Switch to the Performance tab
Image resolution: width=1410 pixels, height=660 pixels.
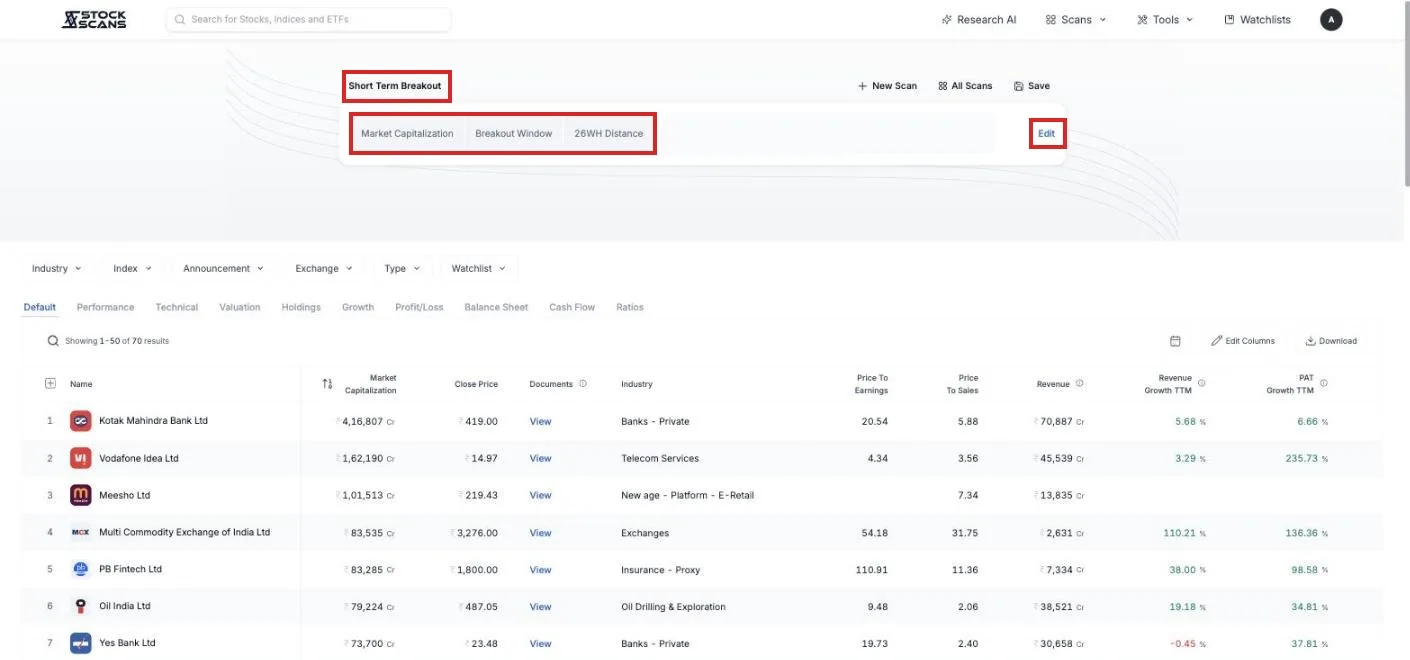click(105, 307)
